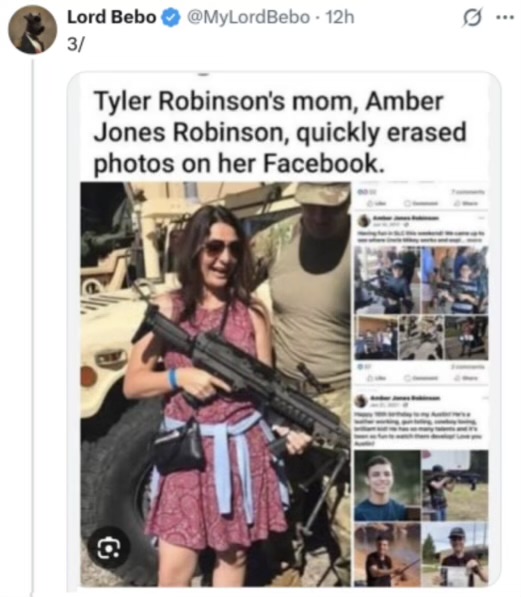
Task: Open the three-dot more options menu
Action: 505,17
